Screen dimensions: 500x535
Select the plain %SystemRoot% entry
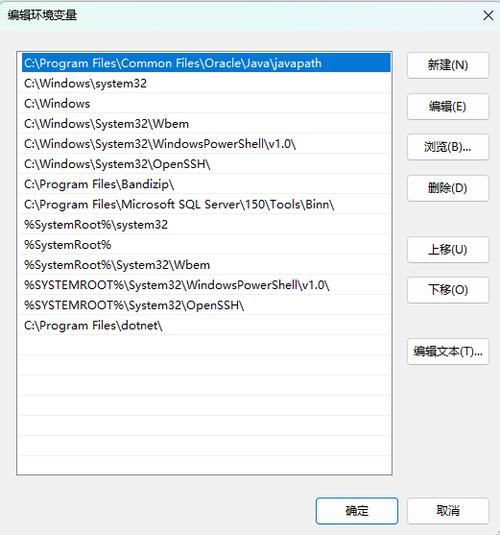pyautogui.click(x=206, y=245)
